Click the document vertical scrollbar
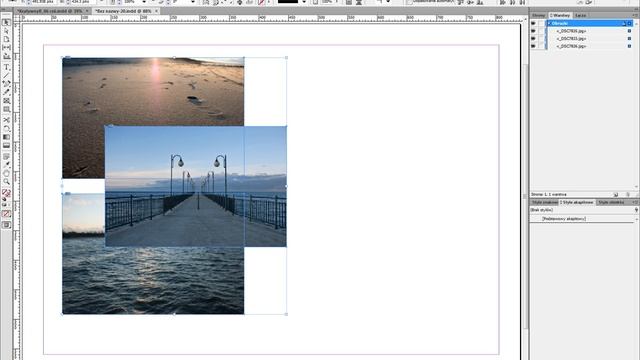The width and height of the screenshot is (640, 360). [526, 196]
